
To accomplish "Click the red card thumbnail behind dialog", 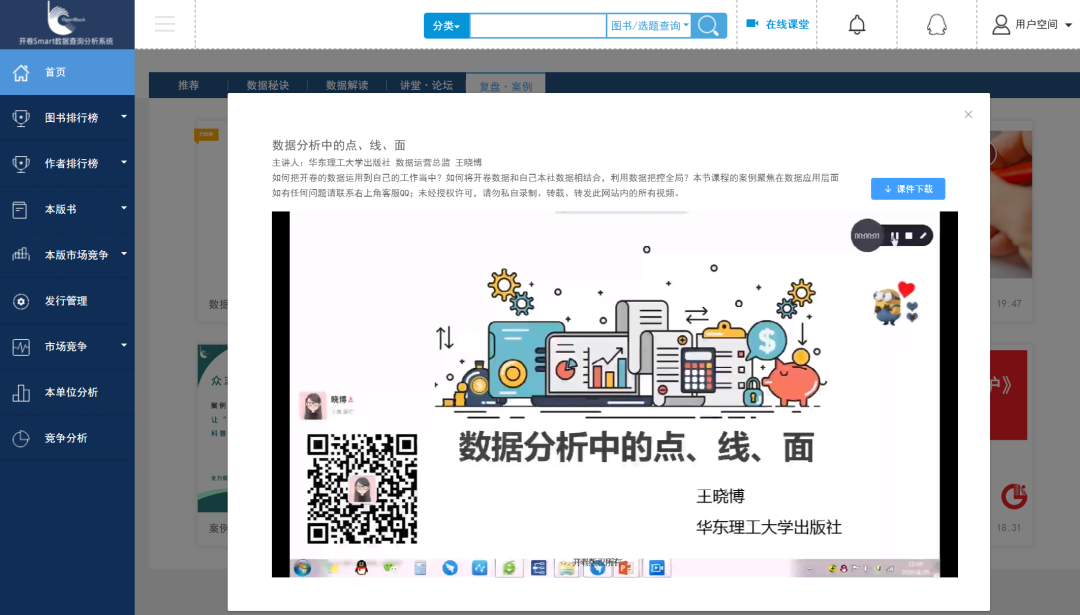I will click(x=1008, y=395).
